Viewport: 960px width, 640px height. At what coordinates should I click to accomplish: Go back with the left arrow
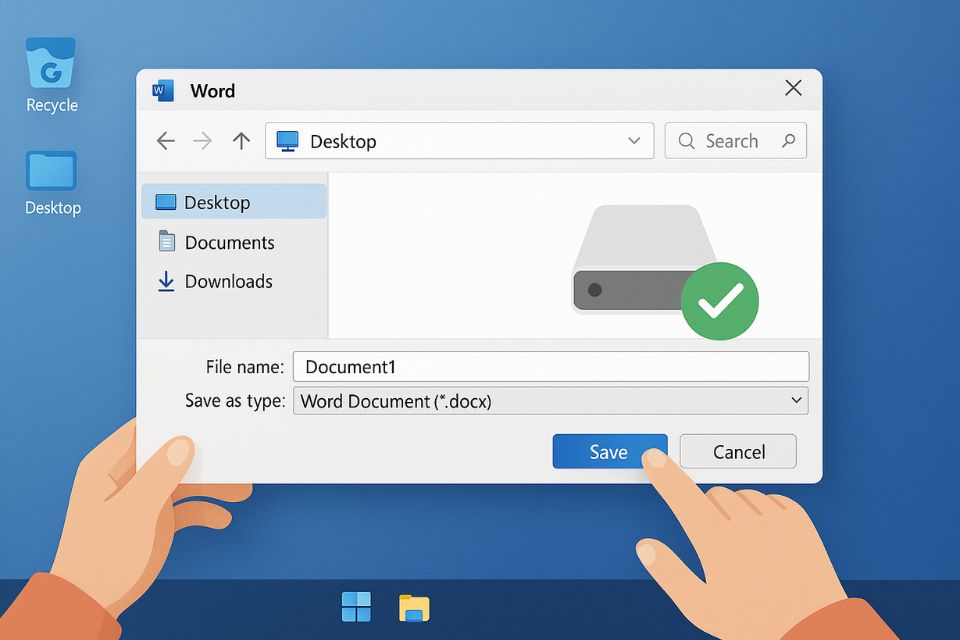[x=166, y=141]
